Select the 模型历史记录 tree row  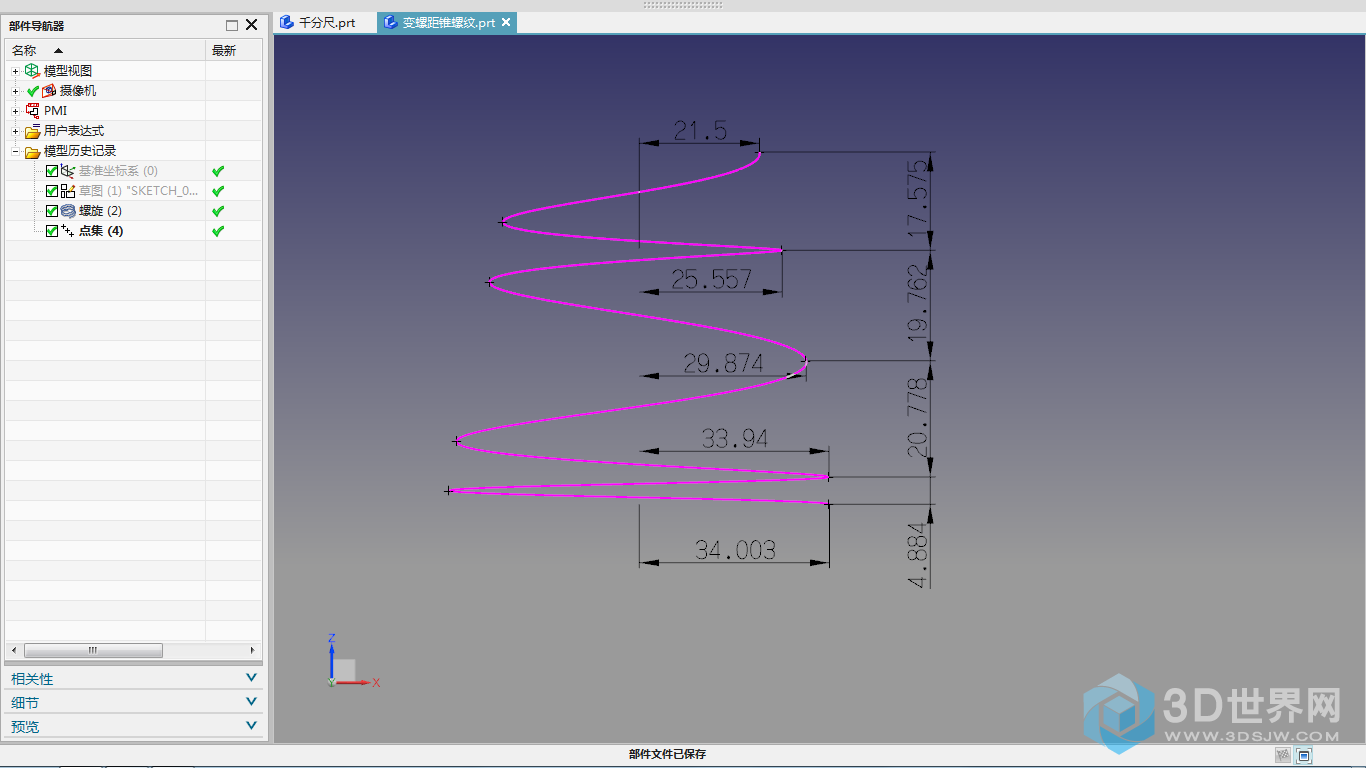(x=133, y=151)
